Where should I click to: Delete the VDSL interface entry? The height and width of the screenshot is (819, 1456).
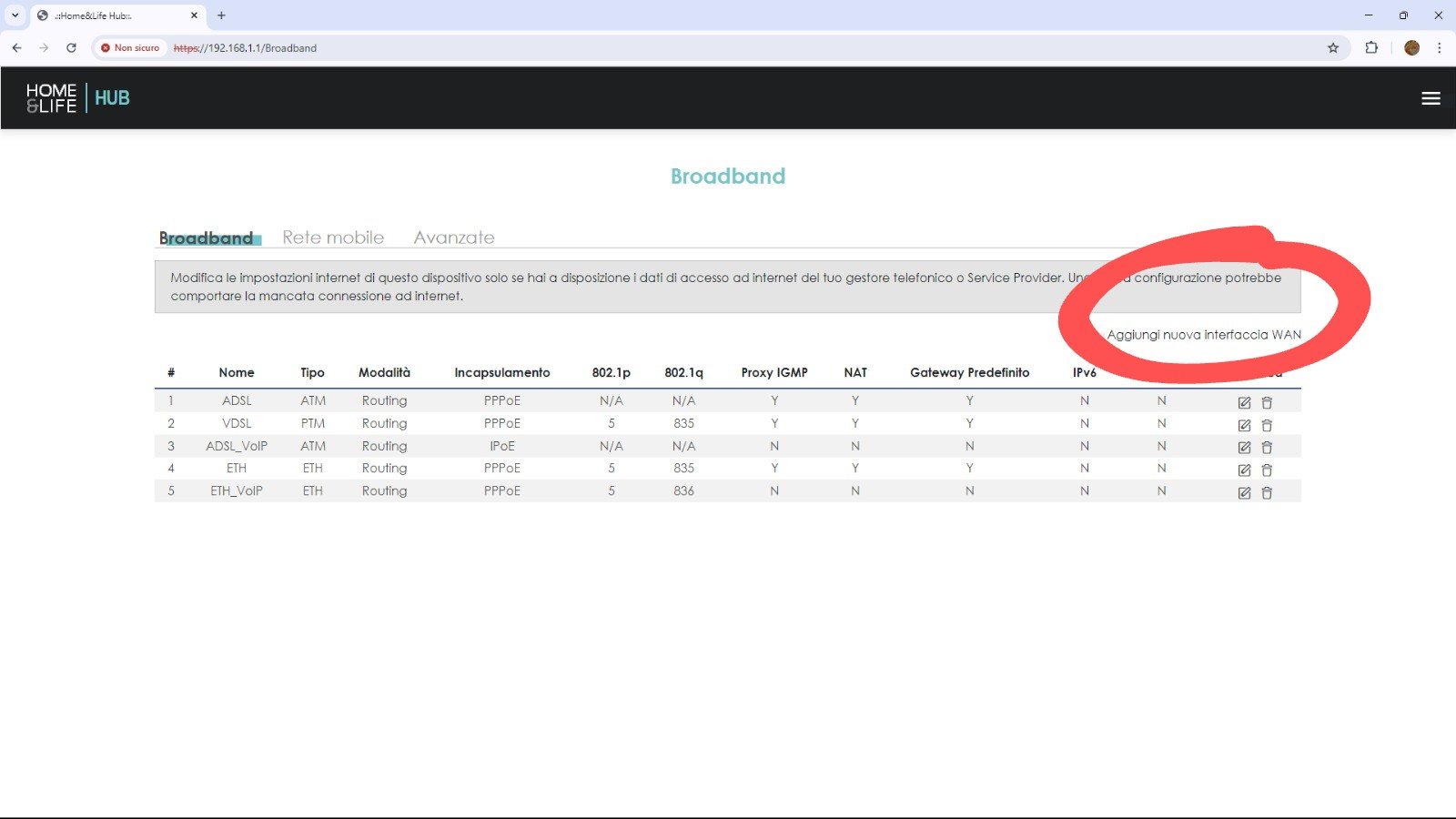pos(1267,425)
